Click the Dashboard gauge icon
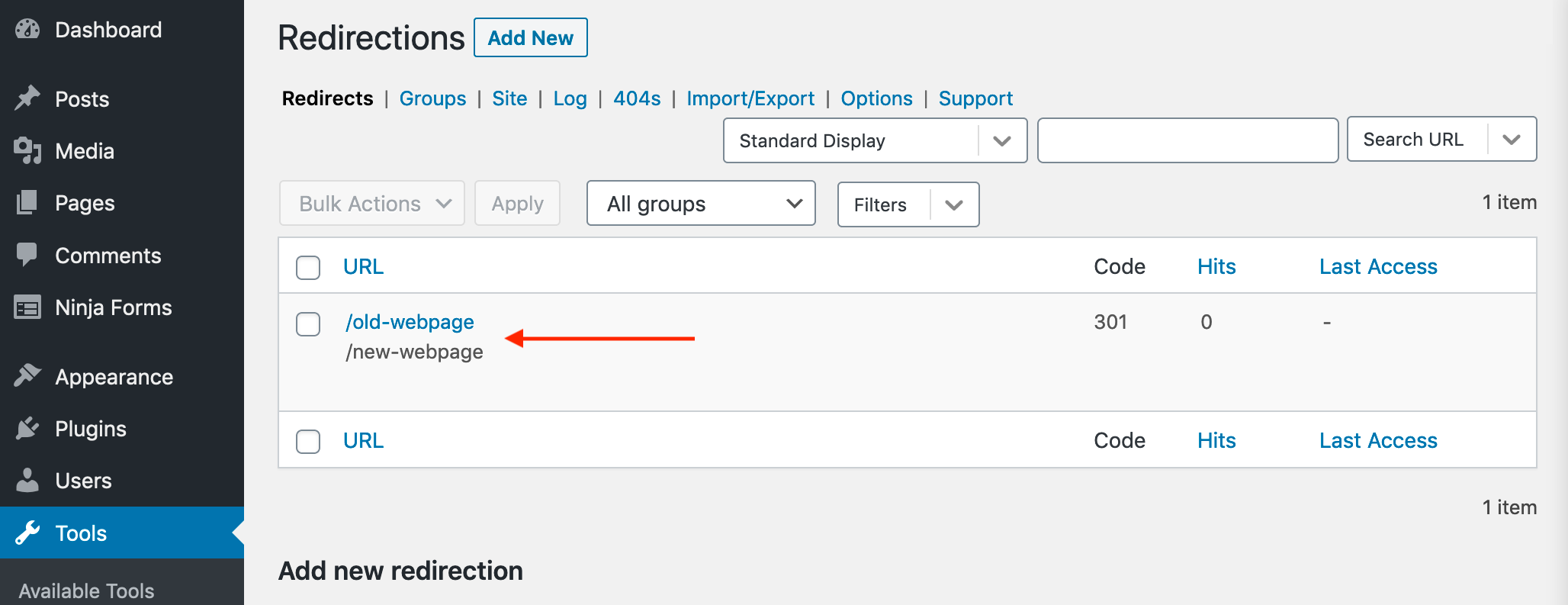The width and height of the screenshot is (1568, 605). coord(27,30)
